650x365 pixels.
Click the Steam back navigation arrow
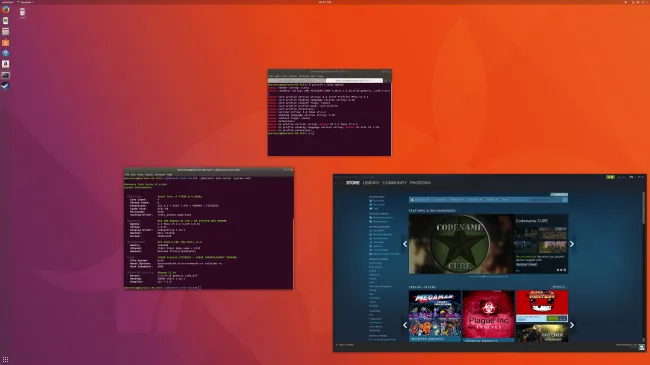pos(337,182)
